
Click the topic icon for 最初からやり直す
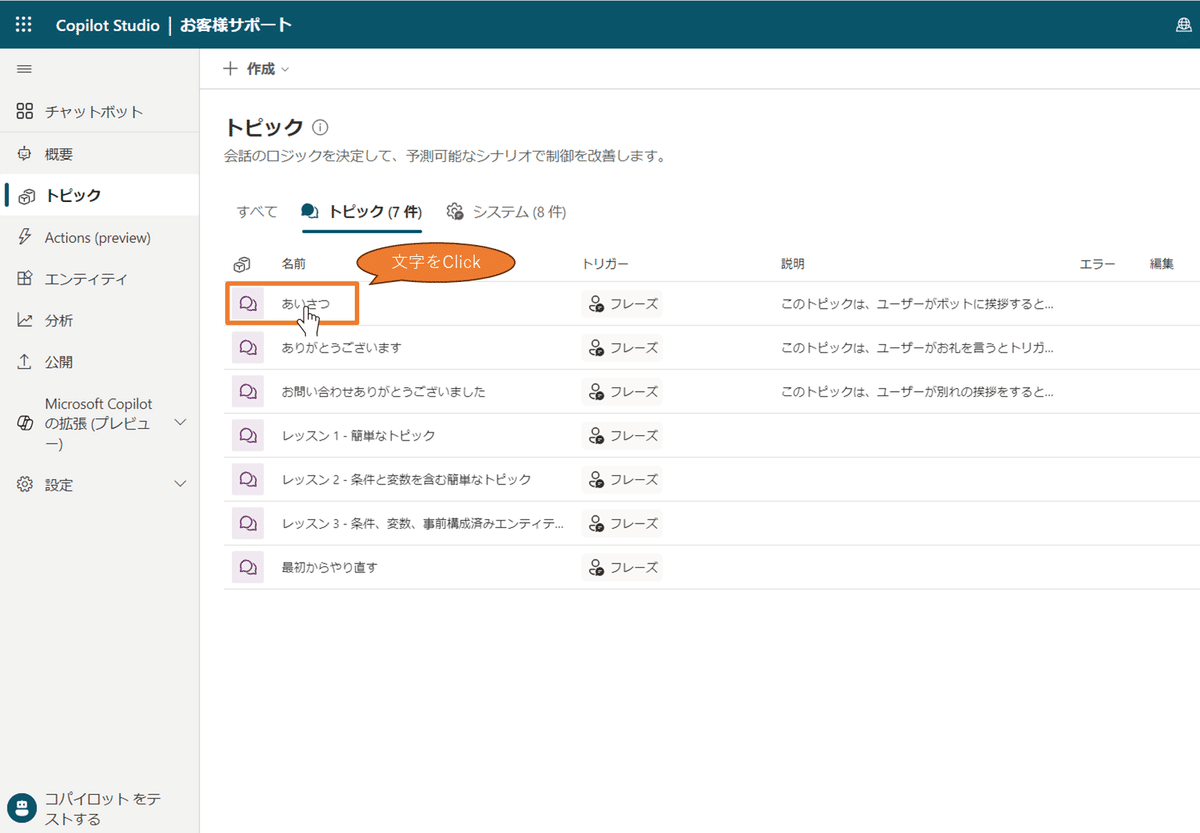(248, 568)
